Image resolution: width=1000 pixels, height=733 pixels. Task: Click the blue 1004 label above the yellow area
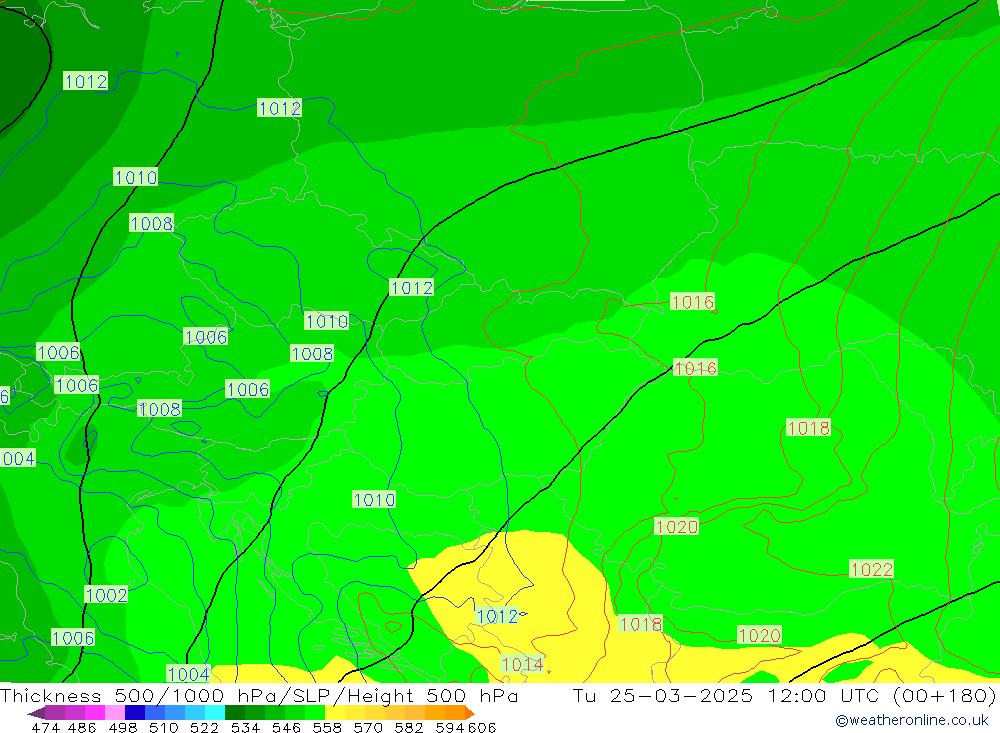[x=188, y=674]
